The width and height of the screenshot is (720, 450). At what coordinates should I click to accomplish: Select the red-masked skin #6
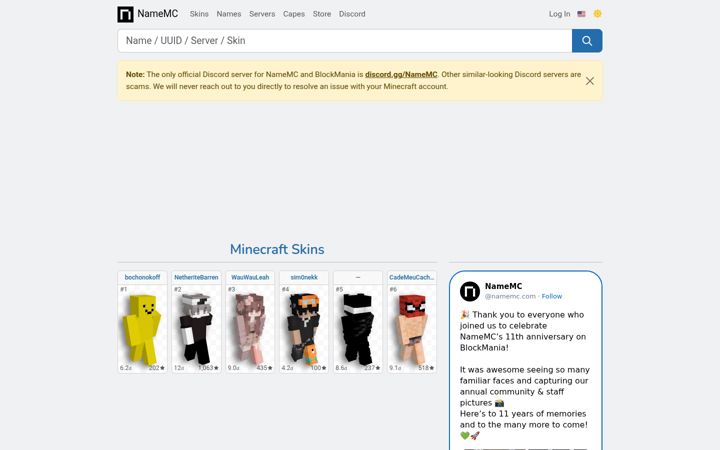pyautogui.click(x=411, y=328)
